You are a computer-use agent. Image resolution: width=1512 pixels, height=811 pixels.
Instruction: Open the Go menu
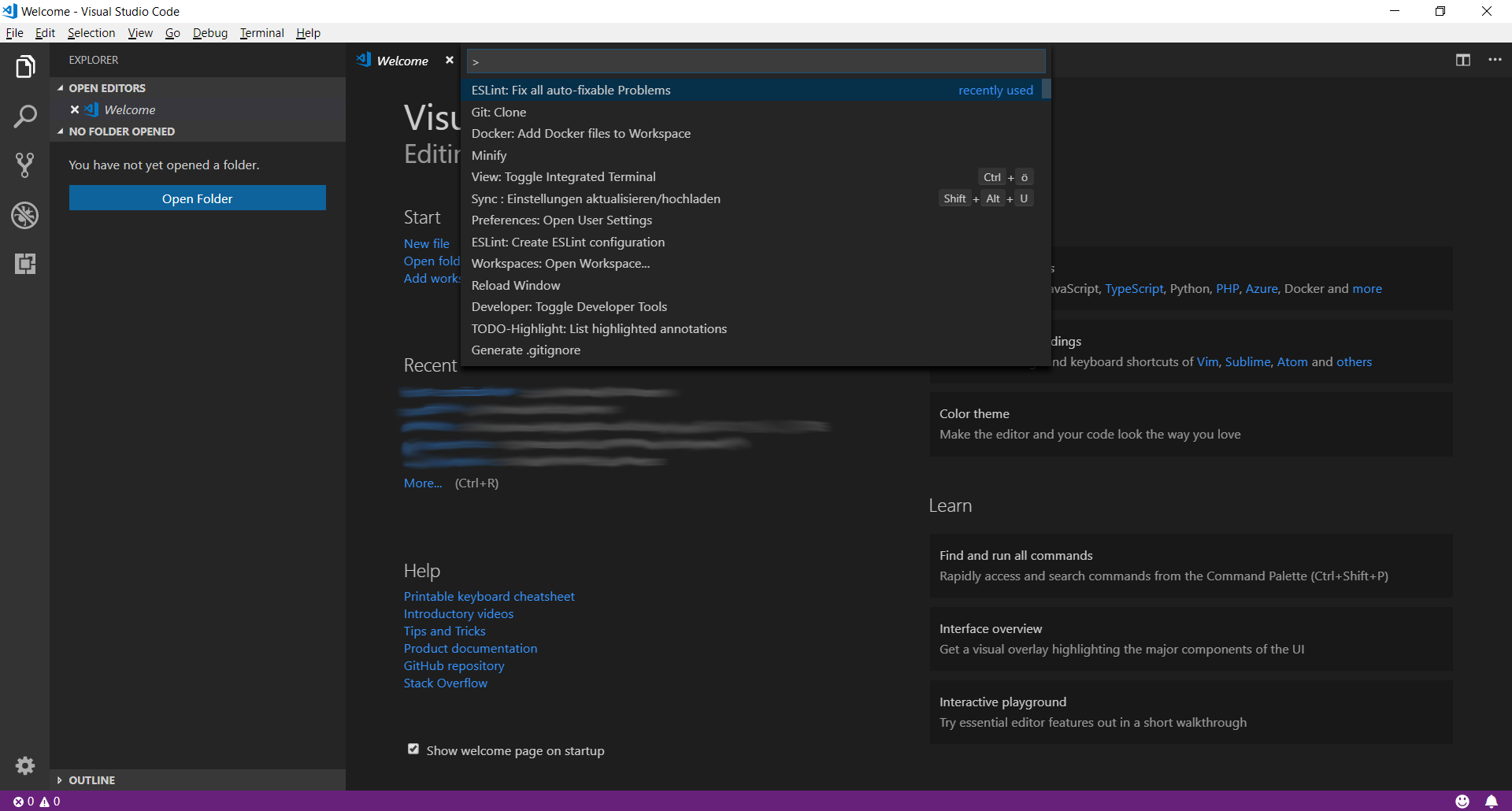172,33
